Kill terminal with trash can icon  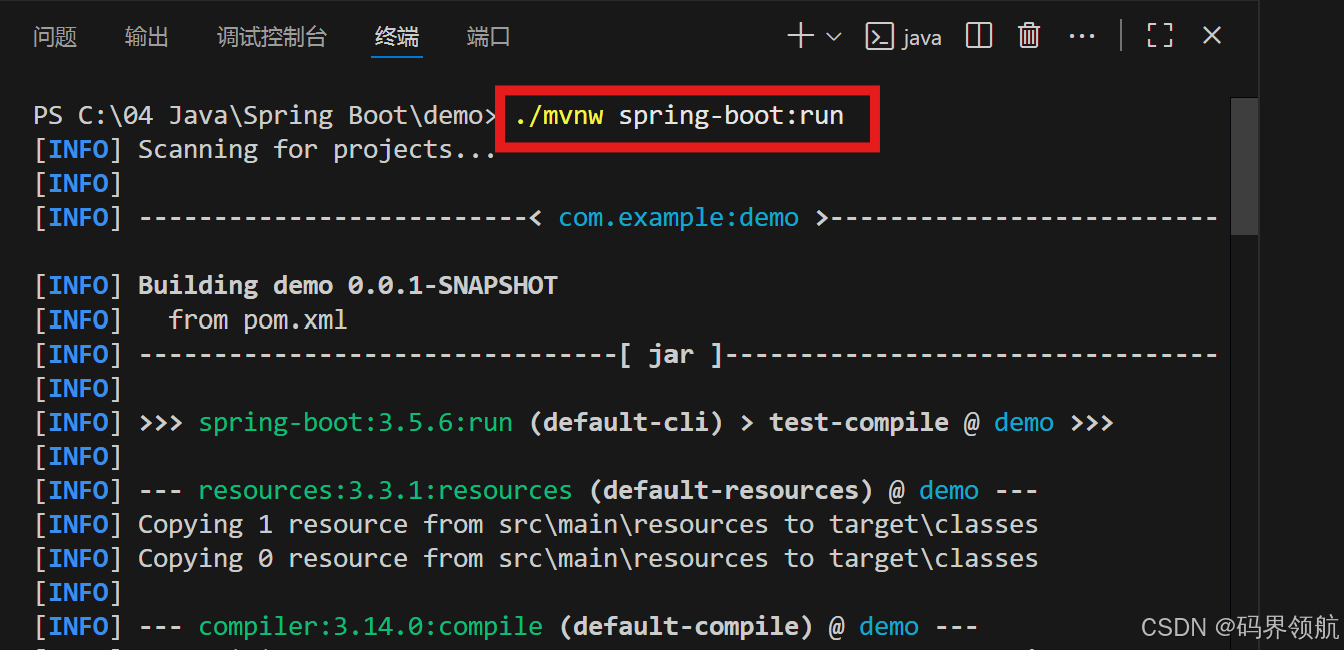click(1029, 37)
